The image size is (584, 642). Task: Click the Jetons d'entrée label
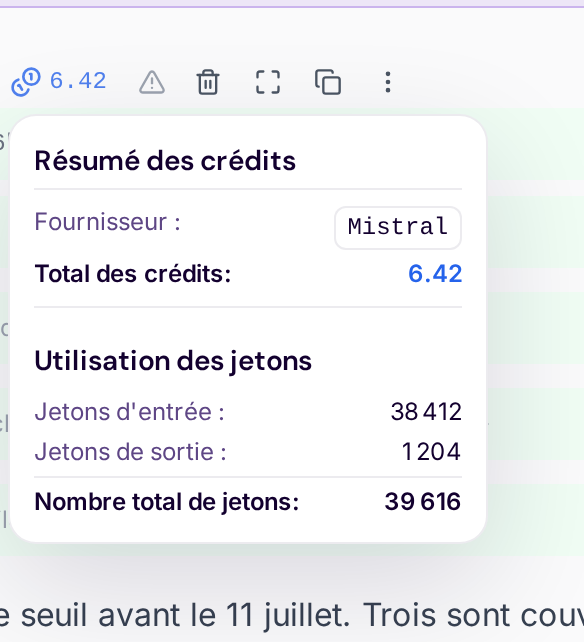129,411
